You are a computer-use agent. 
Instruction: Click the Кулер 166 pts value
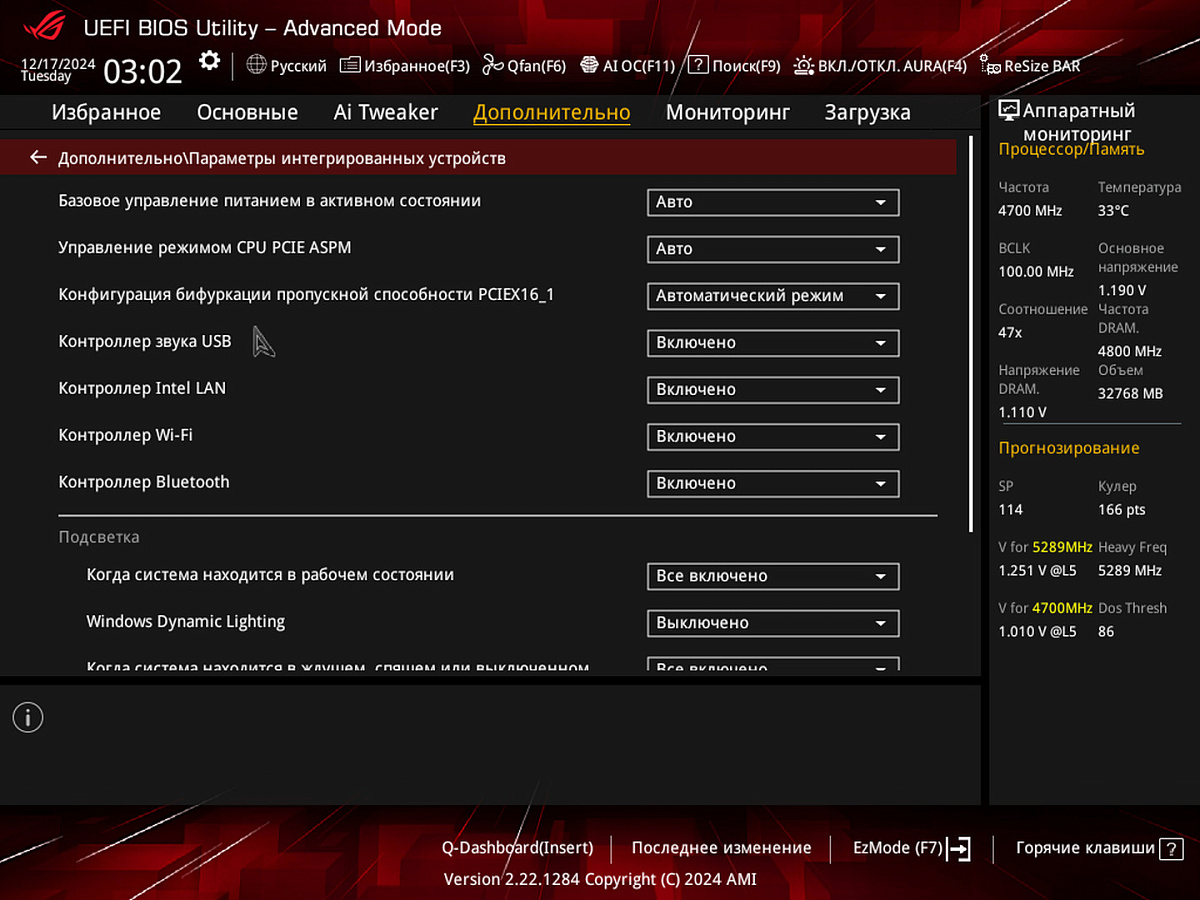click(x=1121, y=510)
